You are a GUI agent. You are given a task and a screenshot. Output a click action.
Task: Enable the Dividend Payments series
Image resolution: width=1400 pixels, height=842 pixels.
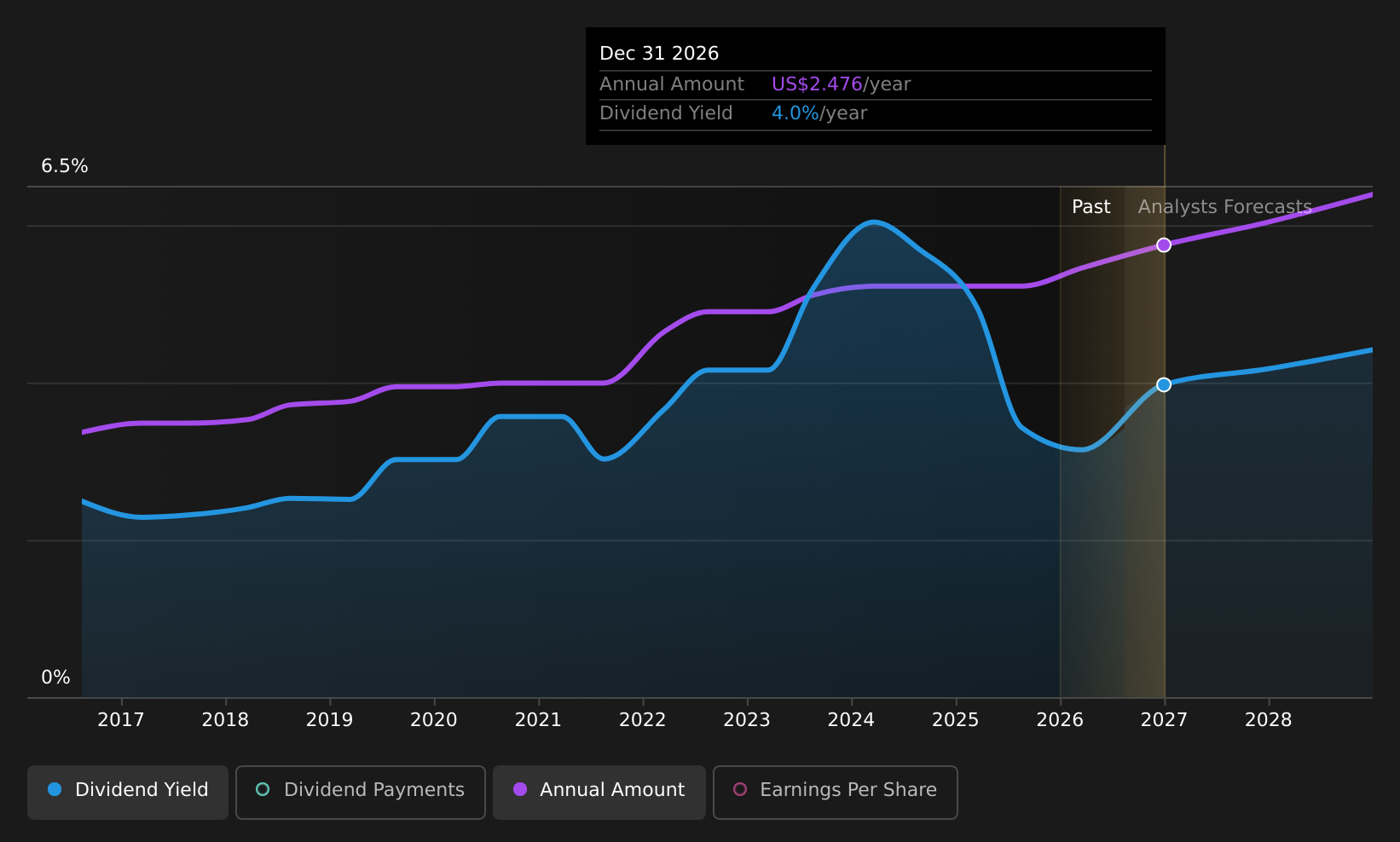(x=361, y=792)
